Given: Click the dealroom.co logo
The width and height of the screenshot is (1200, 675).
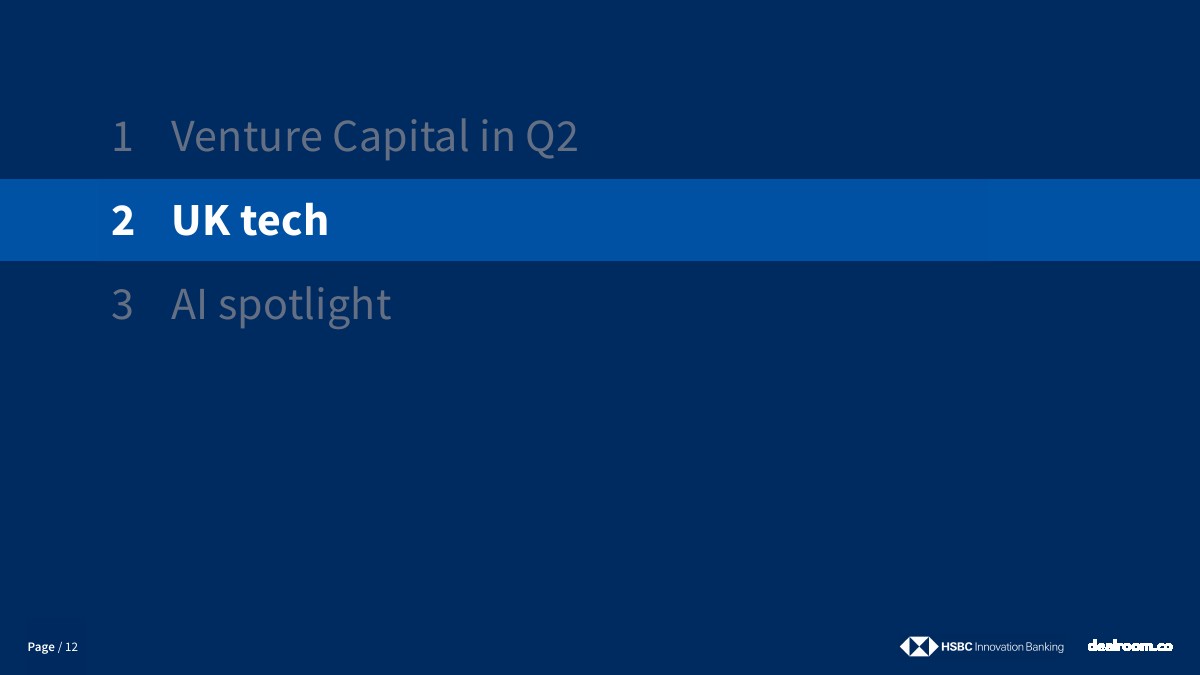Looking at the screenshot, I should click(x=1130, y=646).
